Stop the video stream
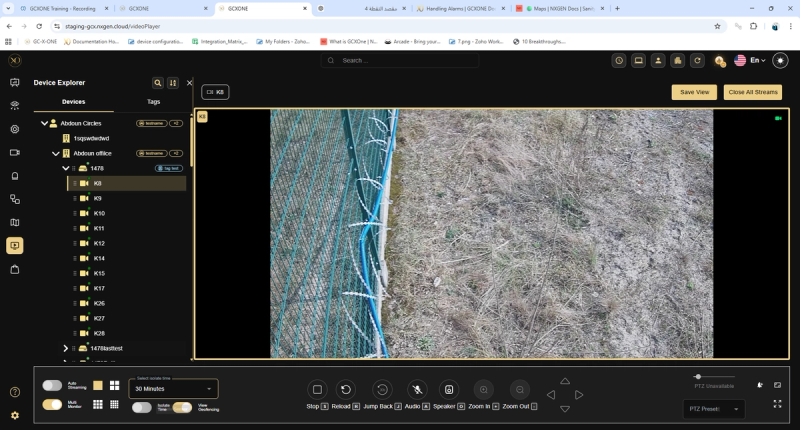The height and width of the screenshot is (430, 800). click(x=317, y=390)
